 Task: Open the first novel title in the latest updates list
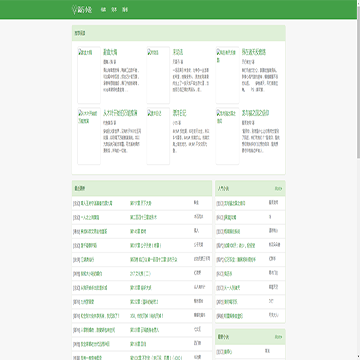tap(92, 203)
